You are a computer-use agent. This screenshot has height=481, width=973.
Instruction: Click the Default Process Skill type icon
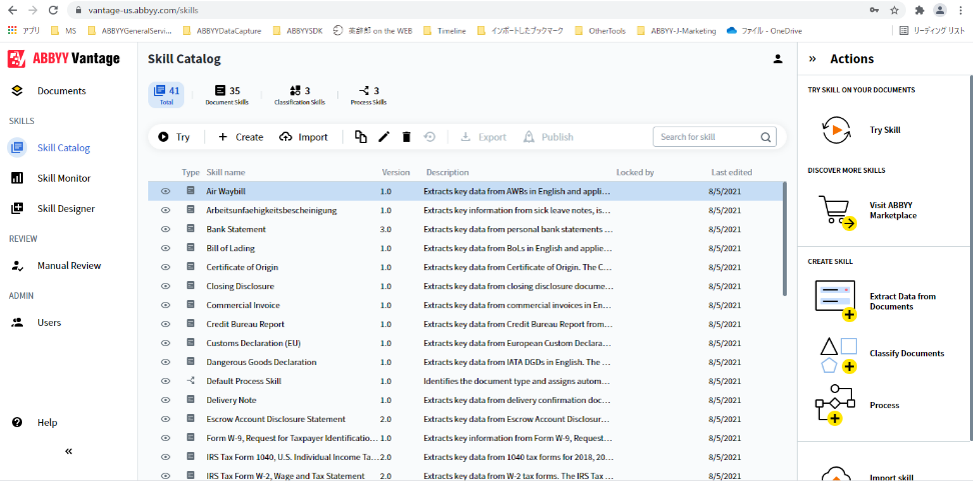click(x=190, y=380)
